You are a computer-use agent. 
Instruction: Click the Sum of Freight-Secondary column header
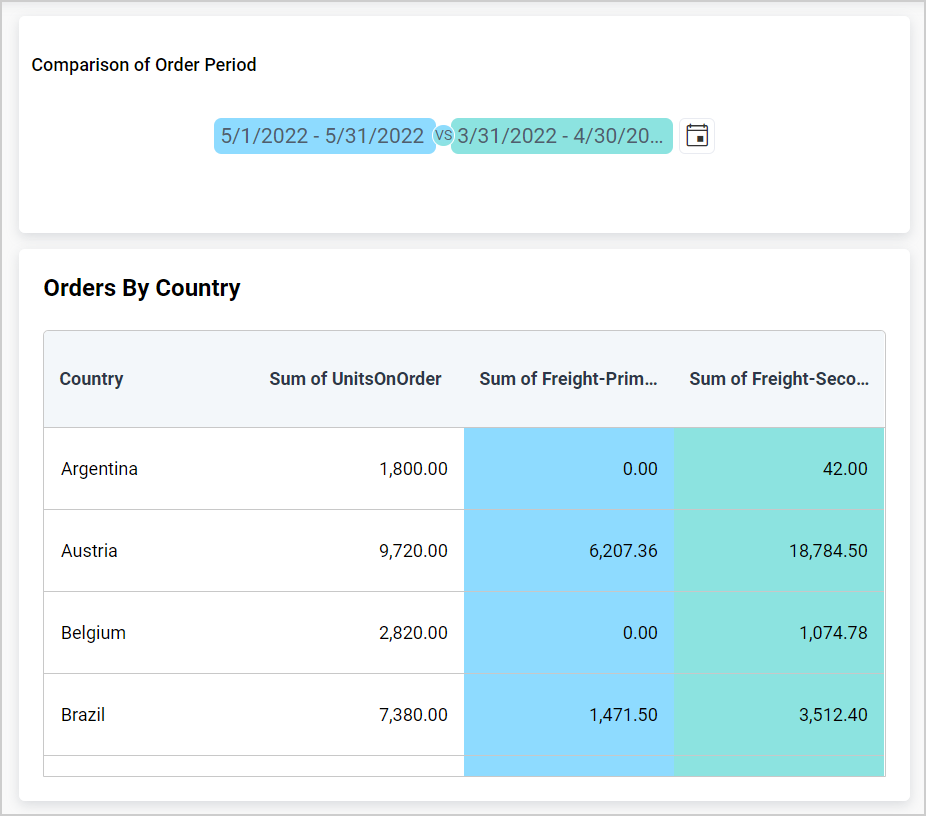click(x=778, y=379)
